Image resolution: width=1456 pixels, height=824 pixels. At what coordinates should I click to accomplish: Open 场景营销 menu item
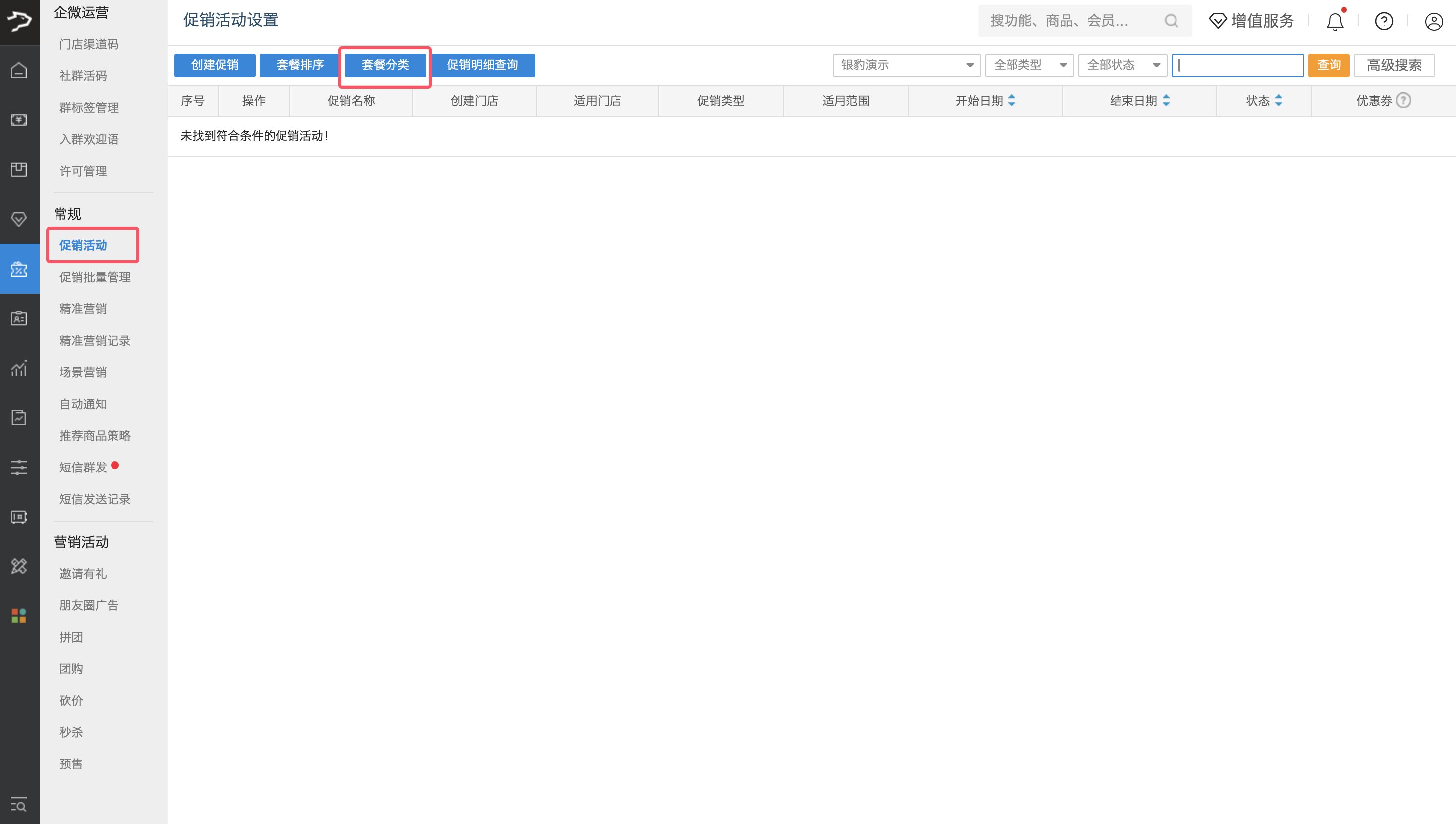[x=83, y=372]
